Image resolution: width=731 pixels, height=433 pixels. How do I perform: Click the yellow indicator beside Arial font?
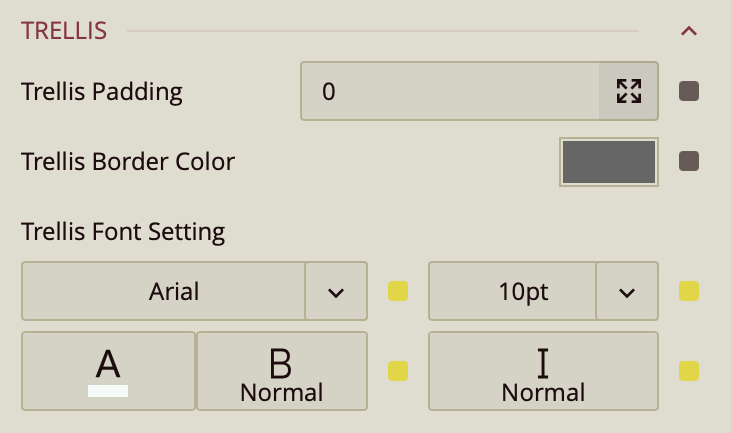pos(398,292)
